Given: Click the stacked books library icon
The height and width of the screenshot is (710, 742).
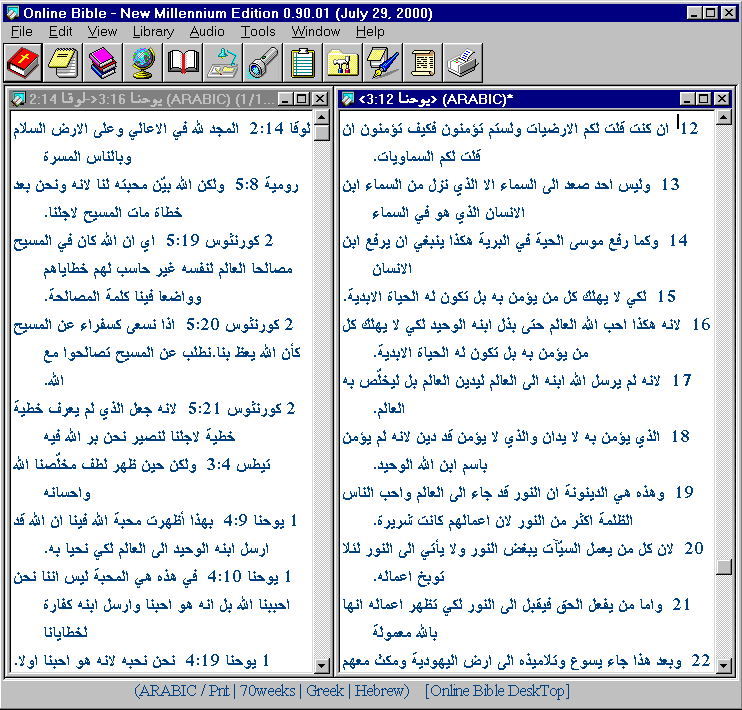Looking at the screenshot, I should coord(102,63).
